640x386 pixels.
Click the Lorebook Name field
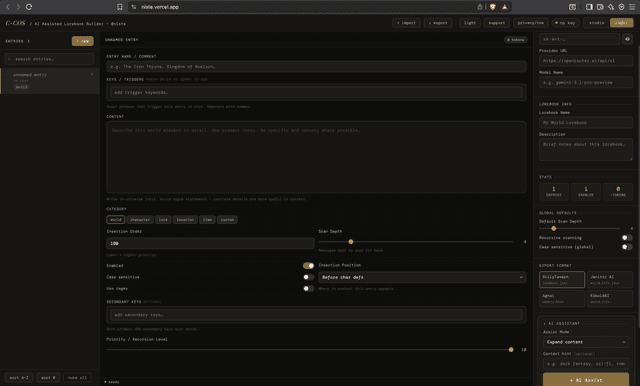coord(586,122)
